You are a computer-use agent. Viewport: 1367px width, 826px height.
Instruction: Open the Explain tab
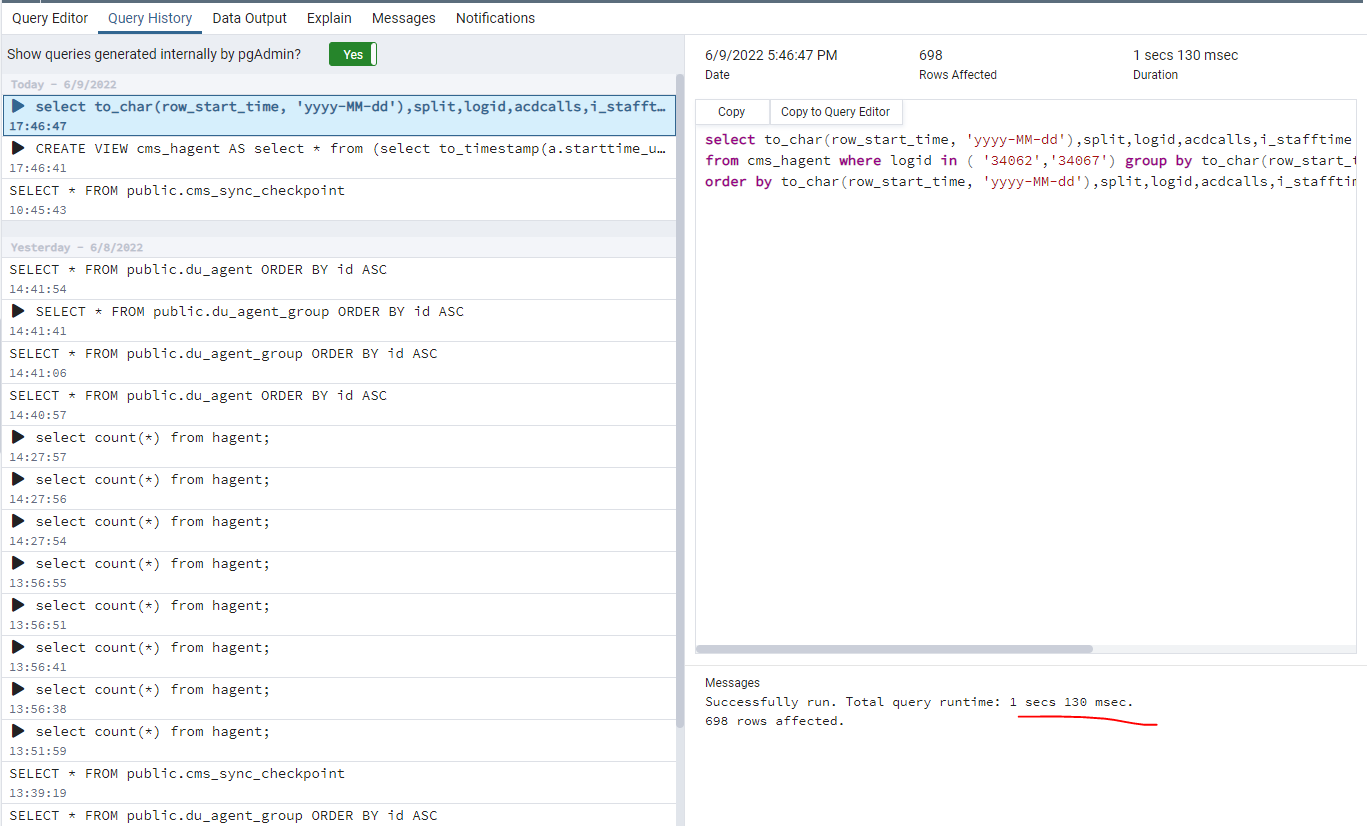point(329,17)
